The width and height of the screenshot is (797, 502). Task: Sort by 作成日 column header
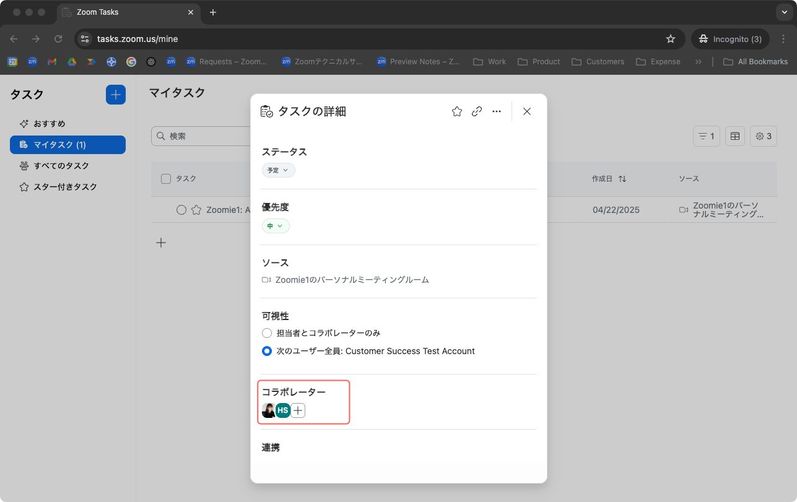pyautogui.click(x=608, y=179)
